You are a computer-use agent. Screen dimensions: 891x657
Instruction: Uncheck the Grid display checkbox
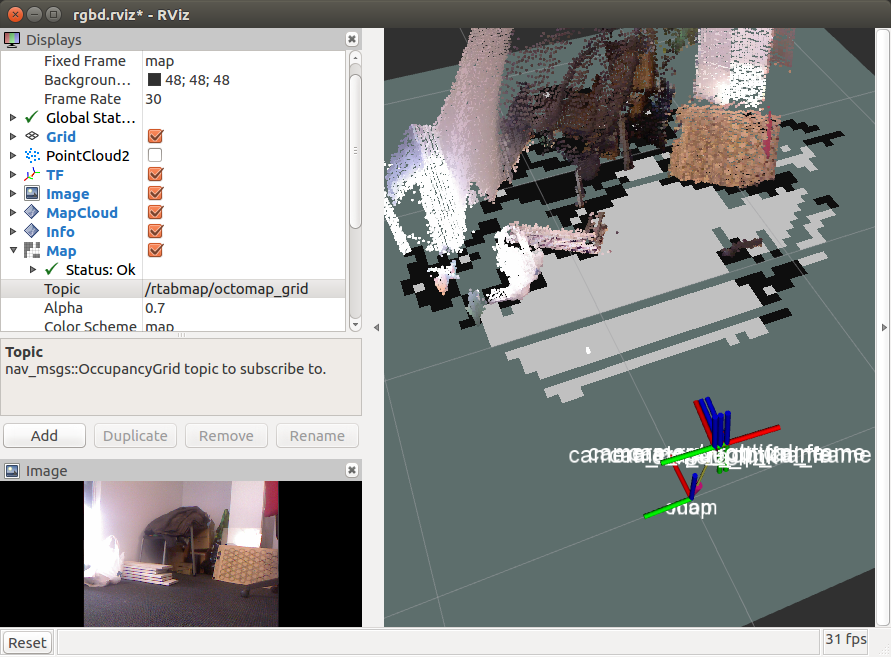tap(155, 137)
